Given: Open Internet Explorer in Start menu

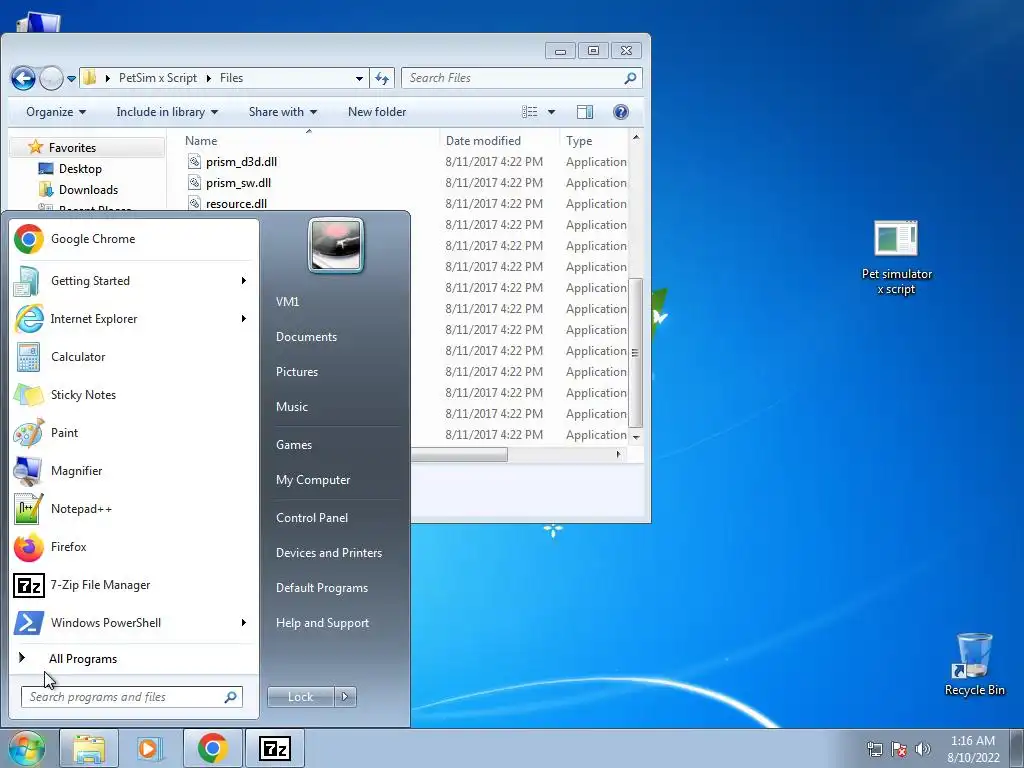Looking at the screenshot, I should pos(134,319).
